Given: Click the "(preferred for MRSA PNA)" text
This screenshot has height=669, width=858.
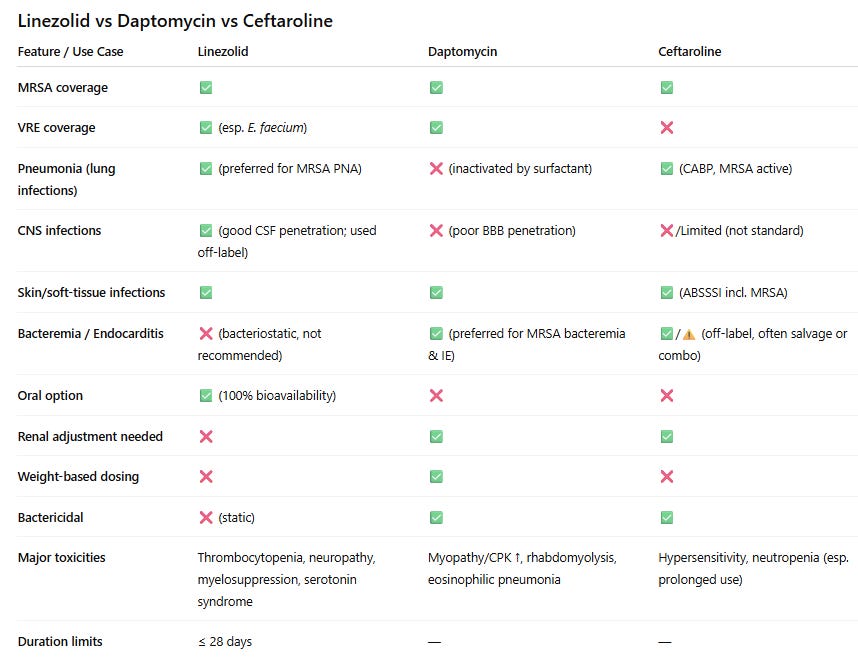Looking at the screenshot, I should pos(290,168).
